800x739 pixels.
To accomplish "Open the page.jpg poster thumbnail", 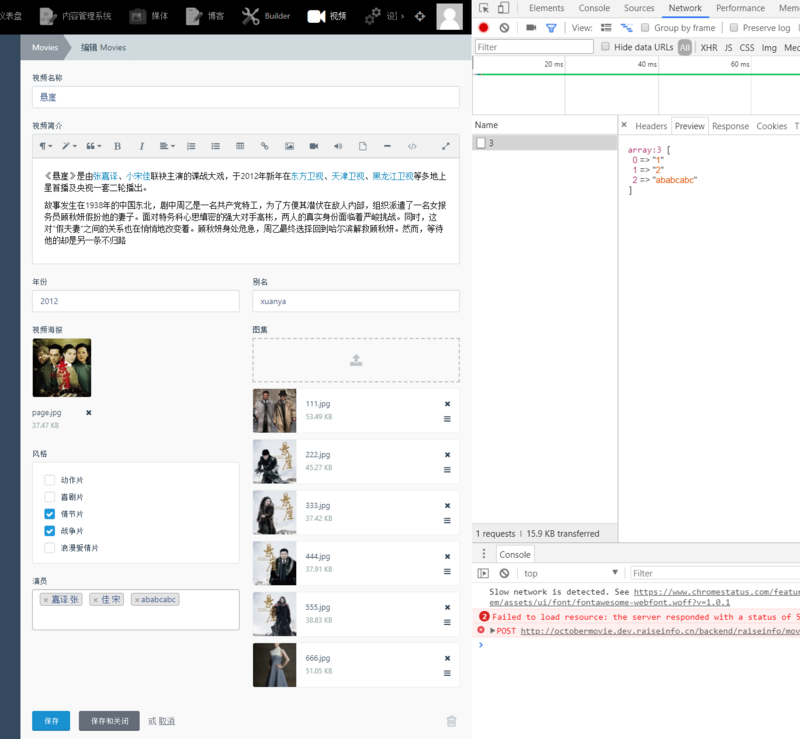I will click(x=62, y=367).
